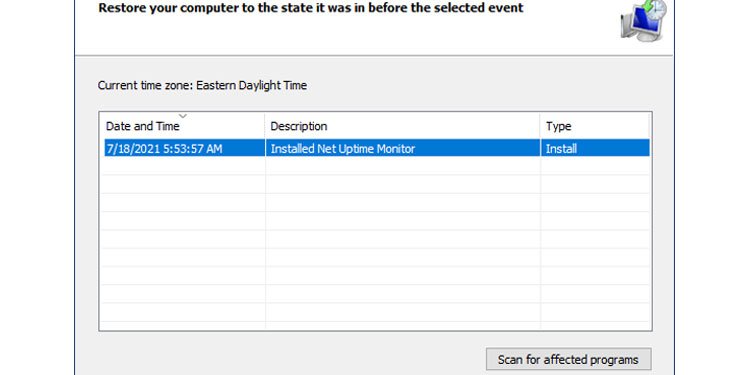This screenshot has width=750, height=375.
Task: Click the Install type cell
Action: [x=595, y=148]
